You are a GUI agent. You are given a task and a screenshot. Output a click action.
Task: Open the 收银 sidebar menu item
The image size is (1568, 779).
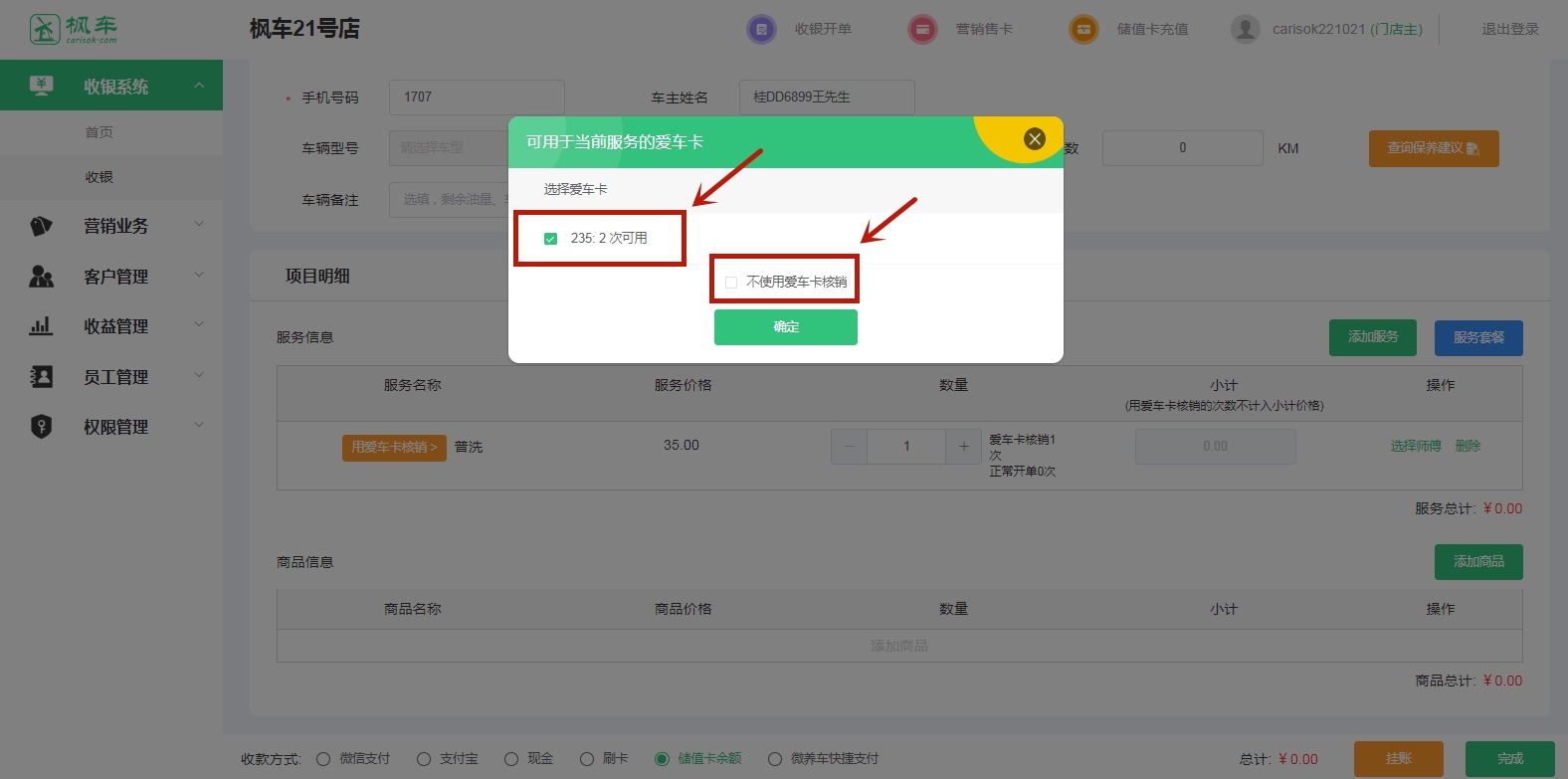(x=98, y=177)
